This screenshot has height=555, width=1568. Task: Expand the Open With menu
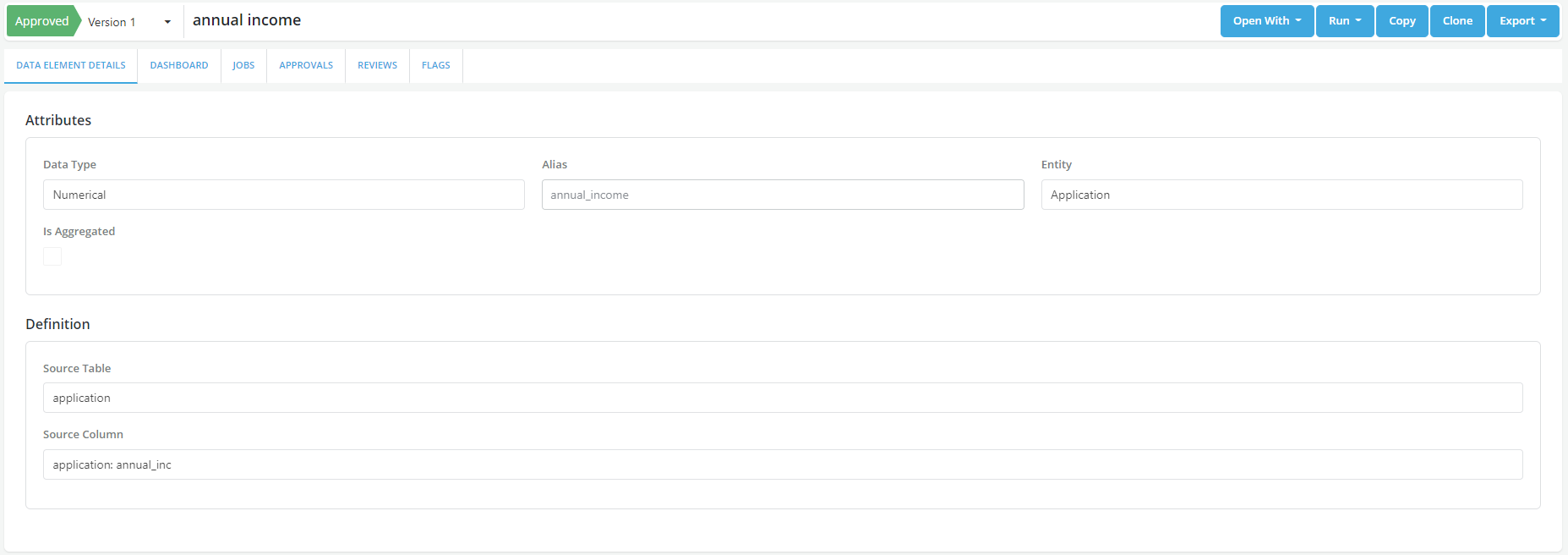pos(1266,21)
